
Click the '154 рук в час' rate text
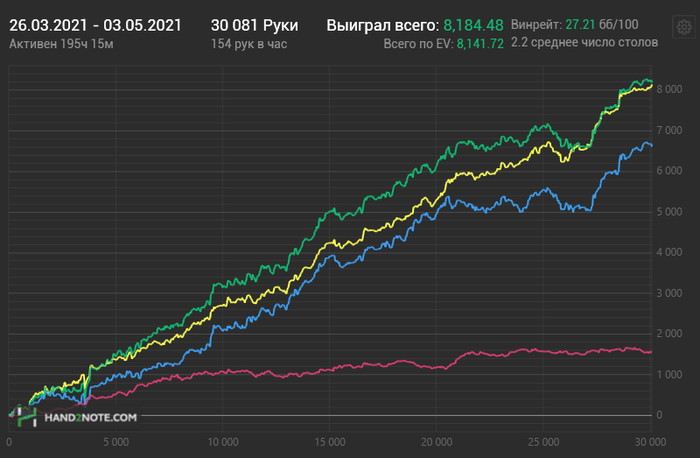coord(249,44)
